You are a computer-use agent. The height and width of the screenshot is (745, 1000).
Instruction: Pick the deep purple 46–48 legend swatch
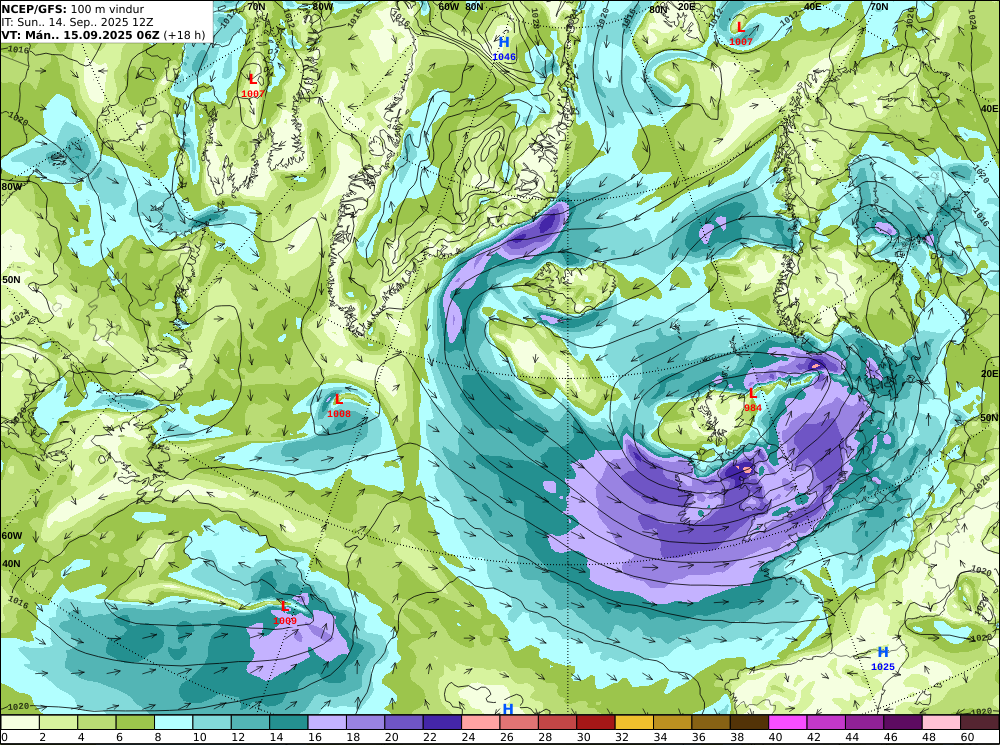click(x=902, y=722)
